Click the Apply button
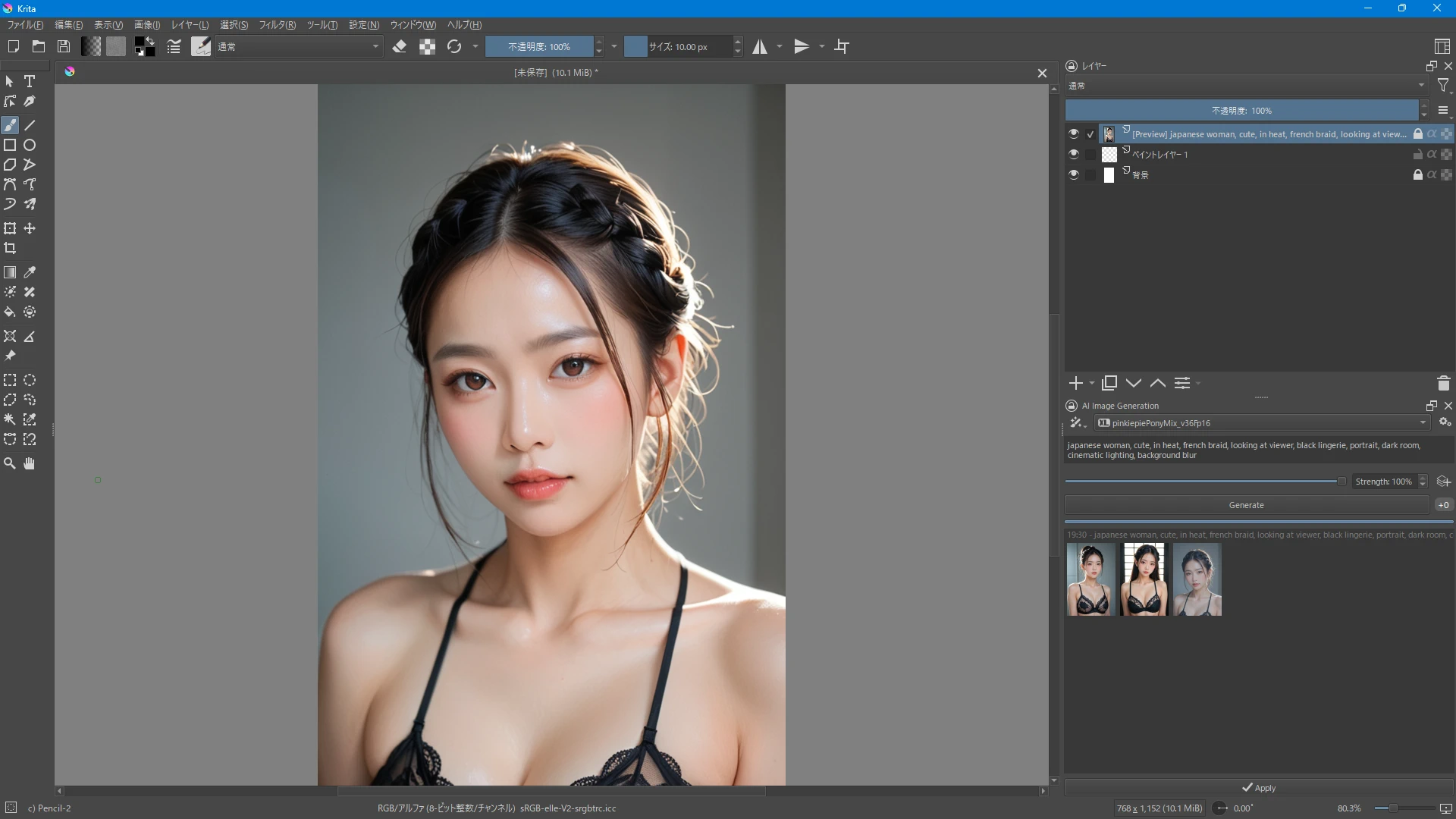The width and height of the screenshot is (1456, 819). 1259,788
